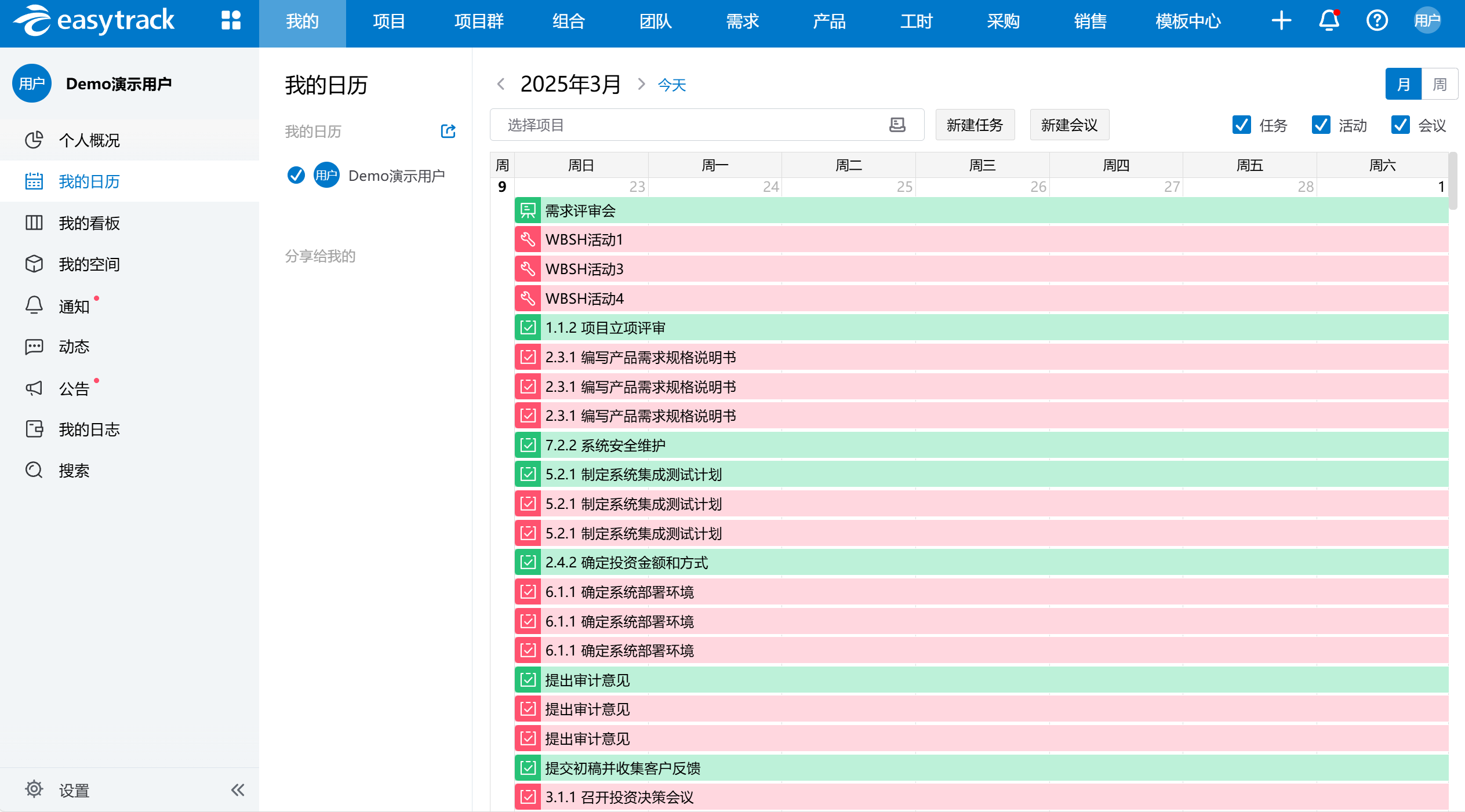This screenshot has height=812, width=1465.
Task: Click the 新建任务 button
Action: [975, 125]
